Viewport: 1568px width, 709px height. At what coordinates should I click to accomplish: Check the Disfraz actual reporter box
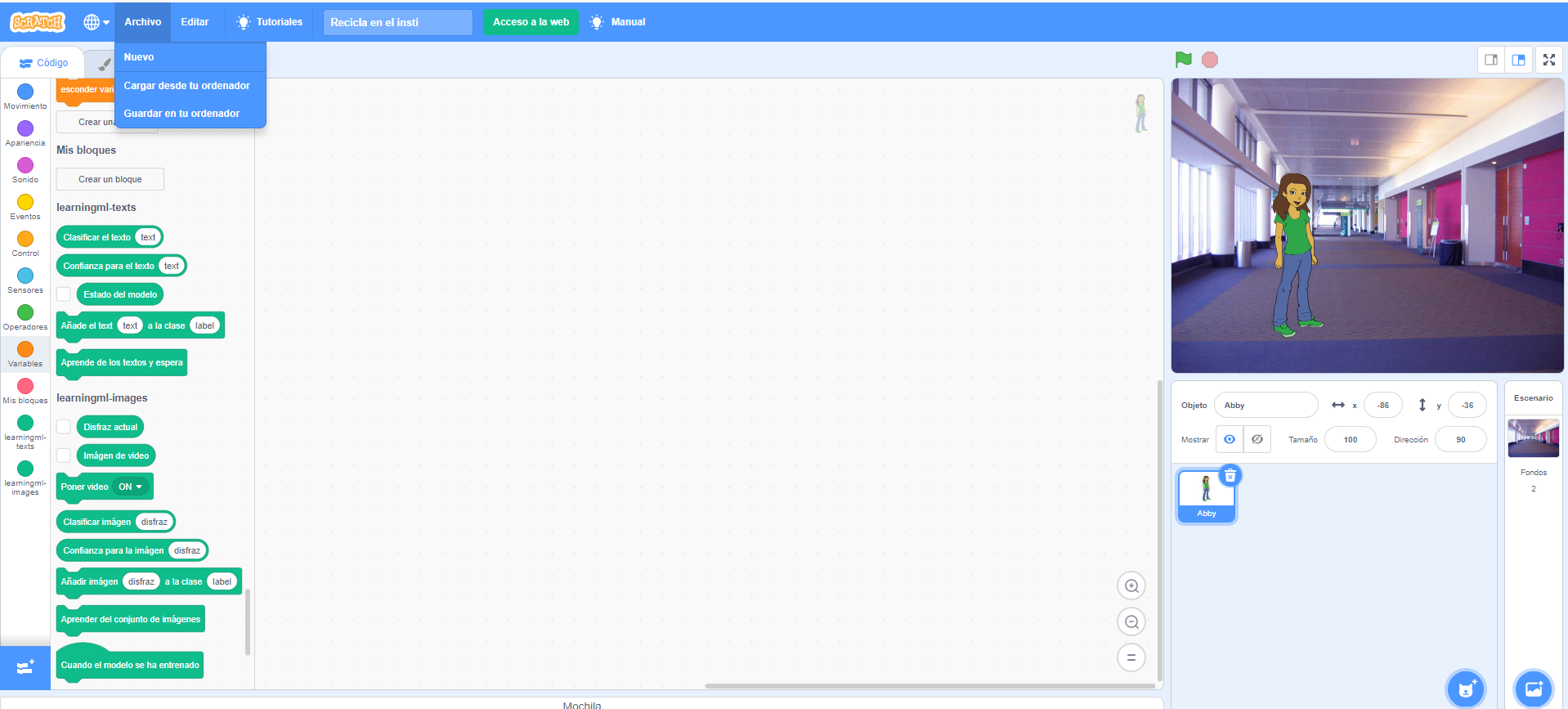(64, 427)
